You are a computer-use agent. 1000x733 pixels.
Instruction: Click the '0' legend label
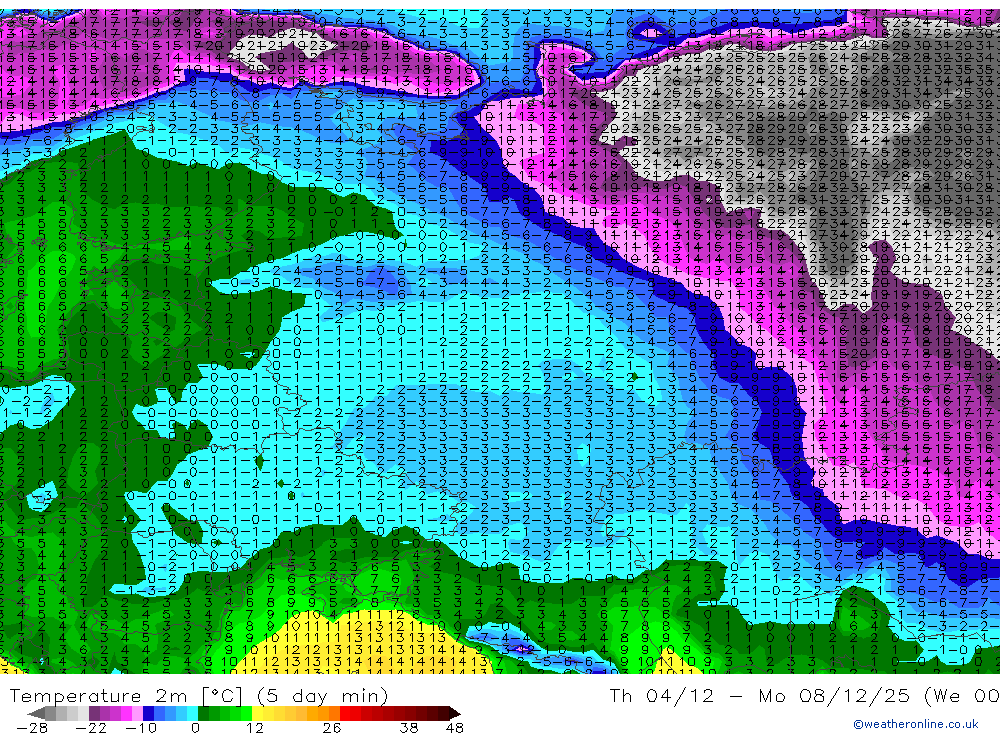pyautogui.click(x=196, y=728)
